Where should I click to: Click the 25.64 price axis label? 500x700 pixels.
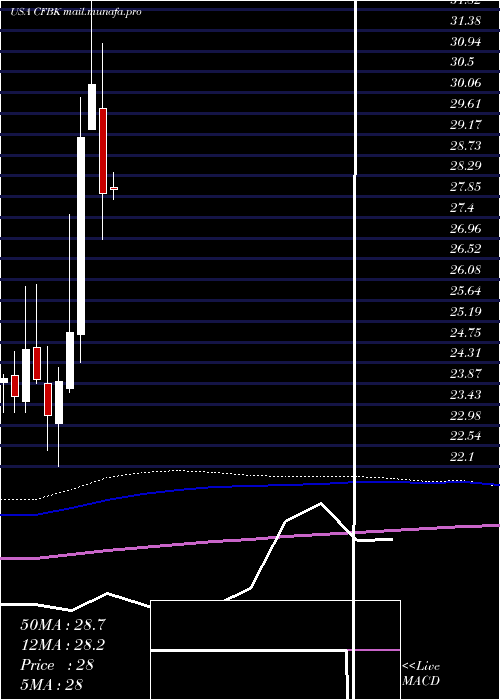click(x=466, y=291)
